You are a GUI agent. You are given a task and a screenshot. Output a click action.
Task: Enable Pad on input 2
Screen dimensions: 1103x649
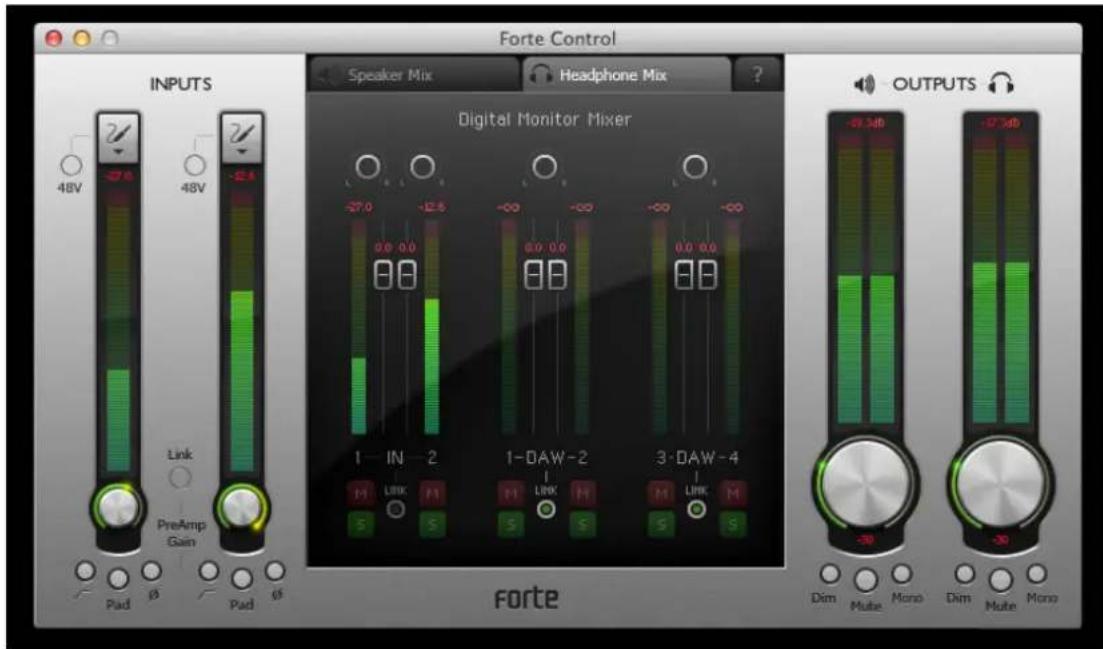[x=242, y=578]
